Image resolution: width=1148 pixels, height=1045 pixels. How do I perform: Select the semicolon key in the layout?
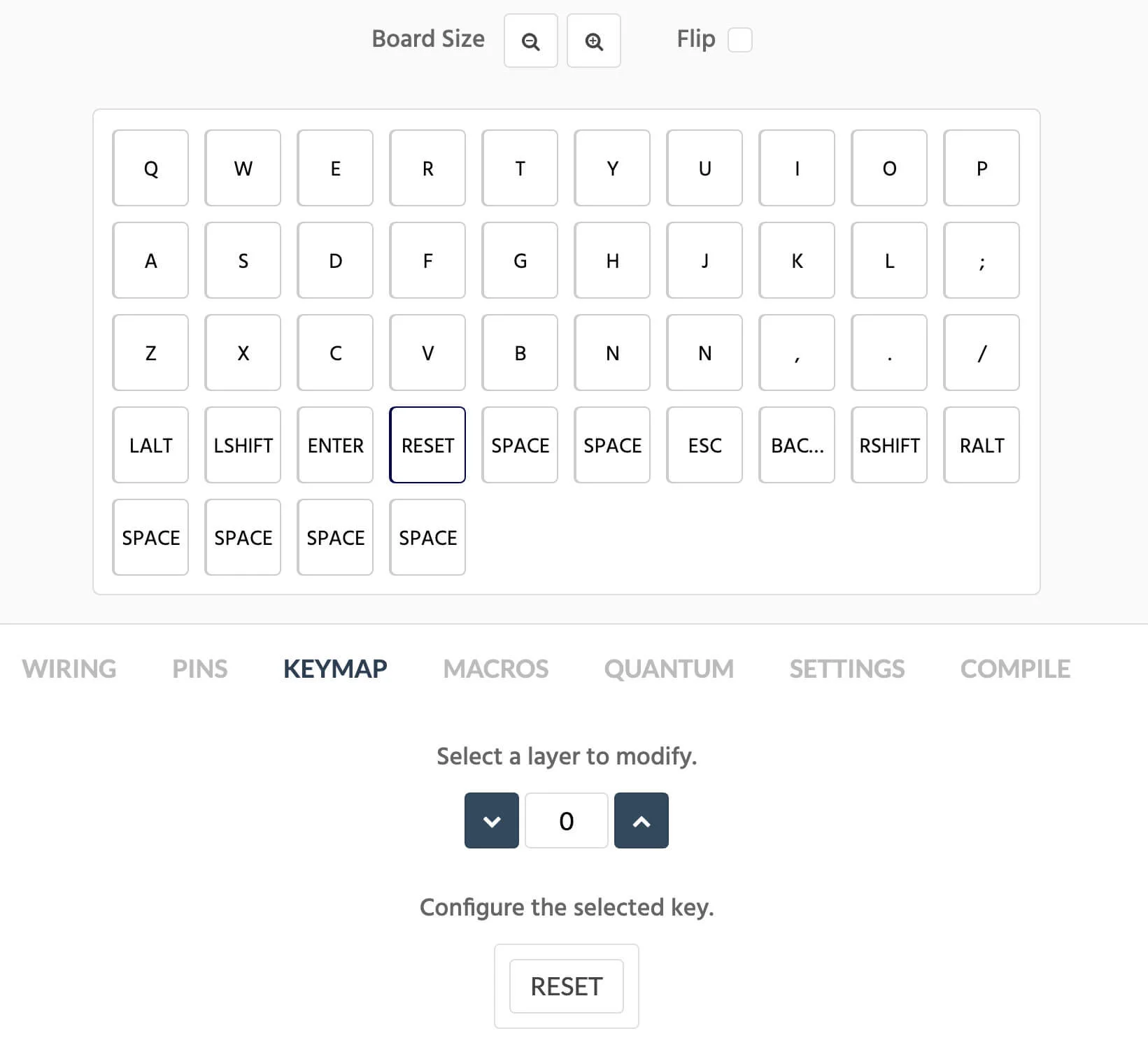click(x=982, y=260)
